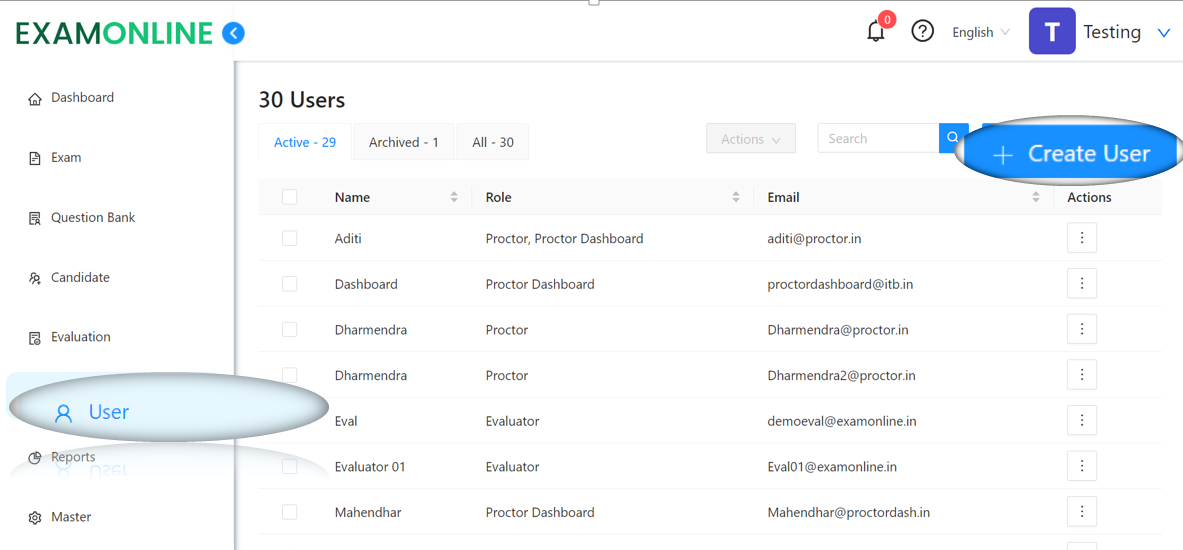Open the notification bell icon

876,32
